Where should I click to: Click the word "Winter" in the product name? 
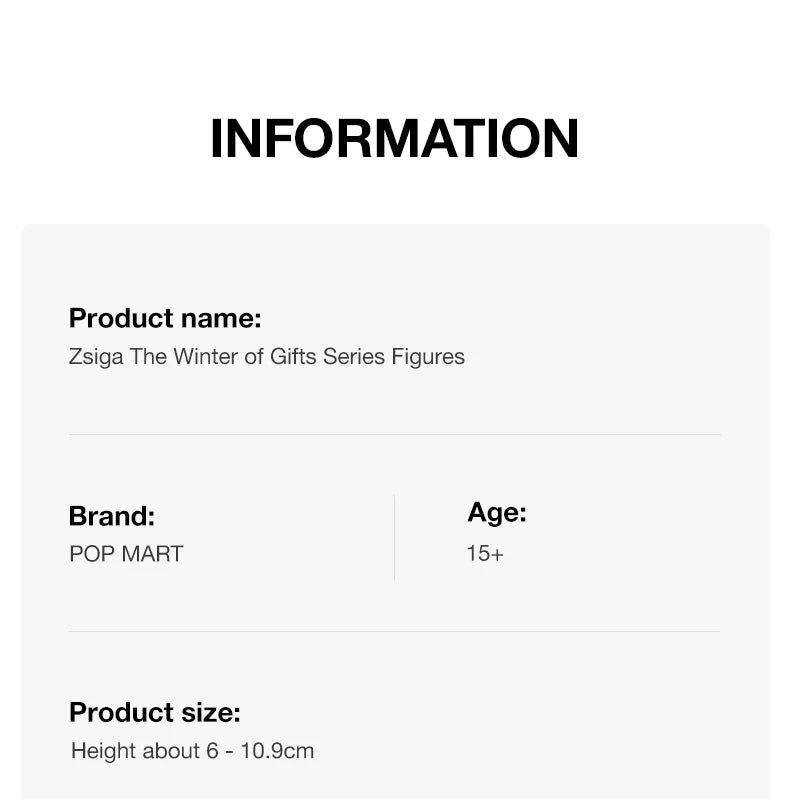point(206,357)
